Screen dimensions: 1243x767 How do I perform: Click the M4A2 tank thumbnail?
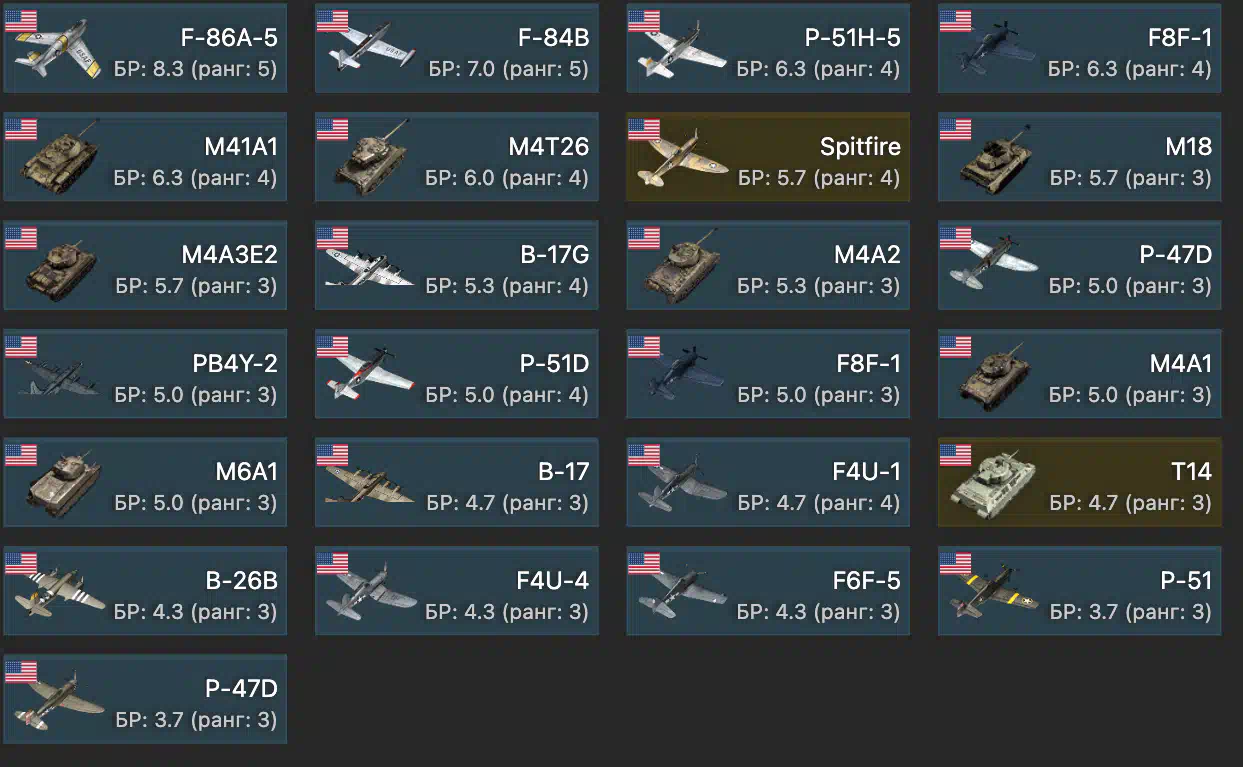pyautogui.click(x=682, y=265)
